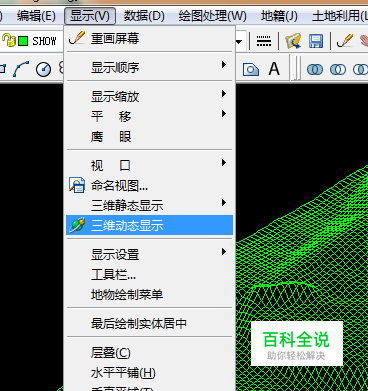This screenshot has width=368, height=391.
Task: Open the 数据(D) menu
Action: pos(144,16)
